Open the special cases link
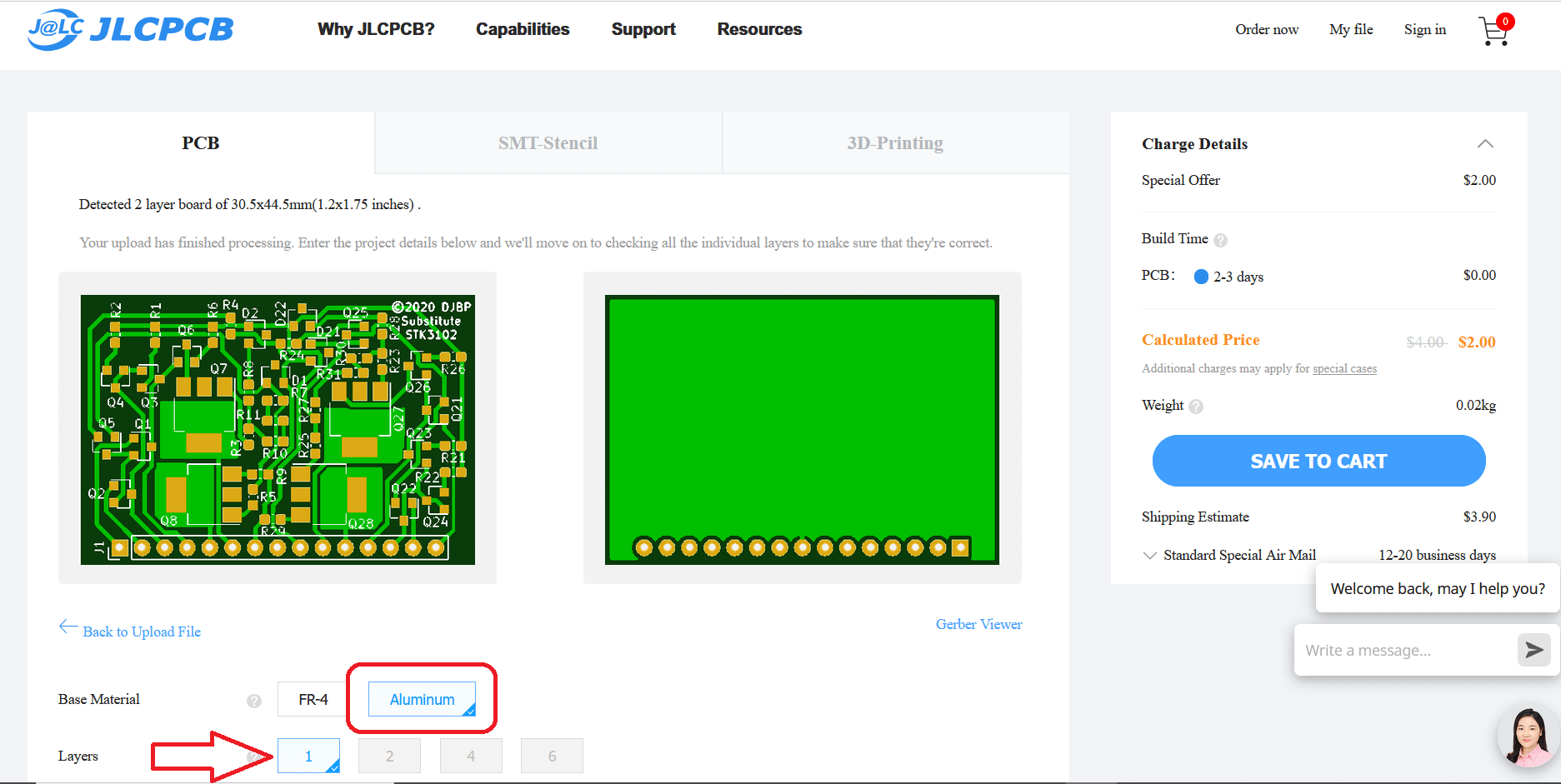The width and height of the screenshot is (1561, 784). tap(1344, 368)
